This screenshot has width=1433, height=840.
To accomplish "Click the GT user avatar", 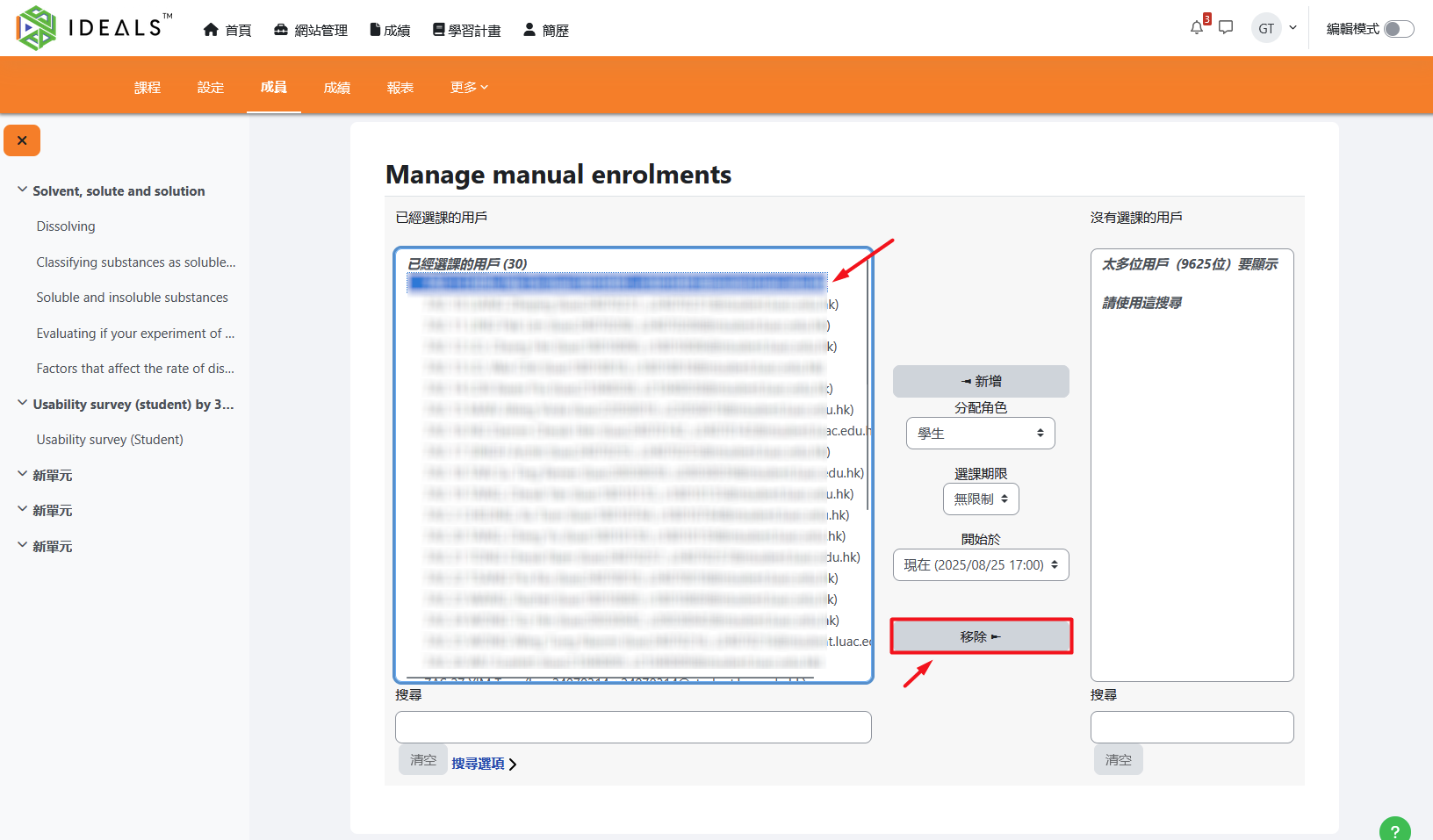I will [1265, 28].
